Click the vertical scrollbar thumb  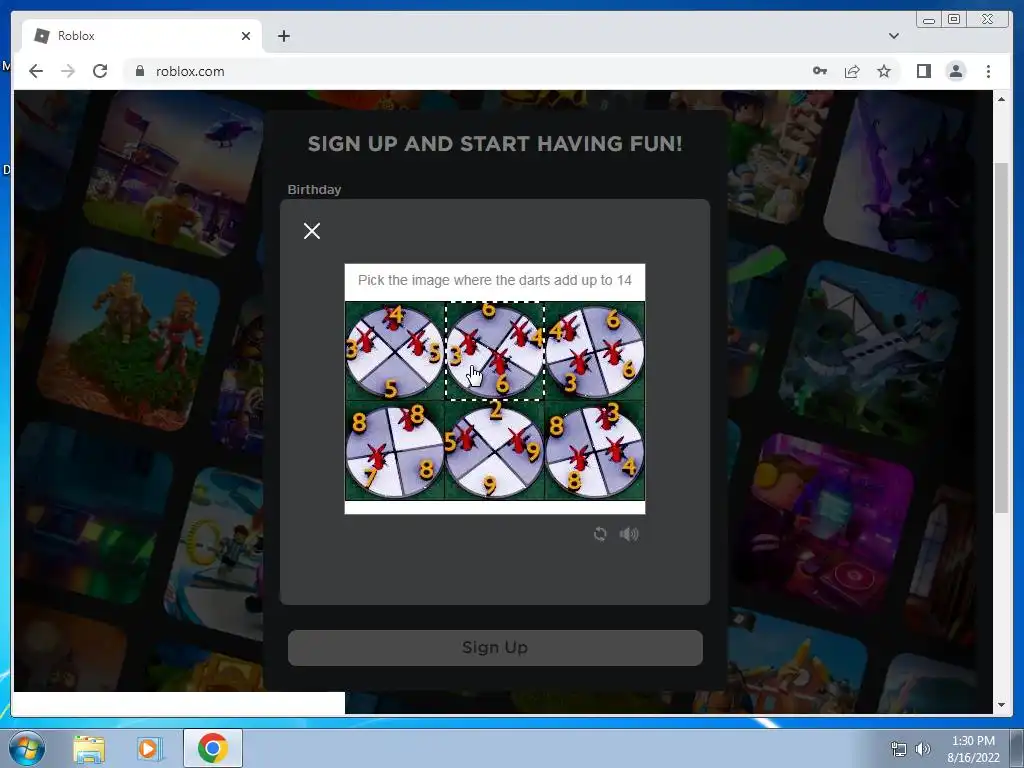pos(1001,338)
